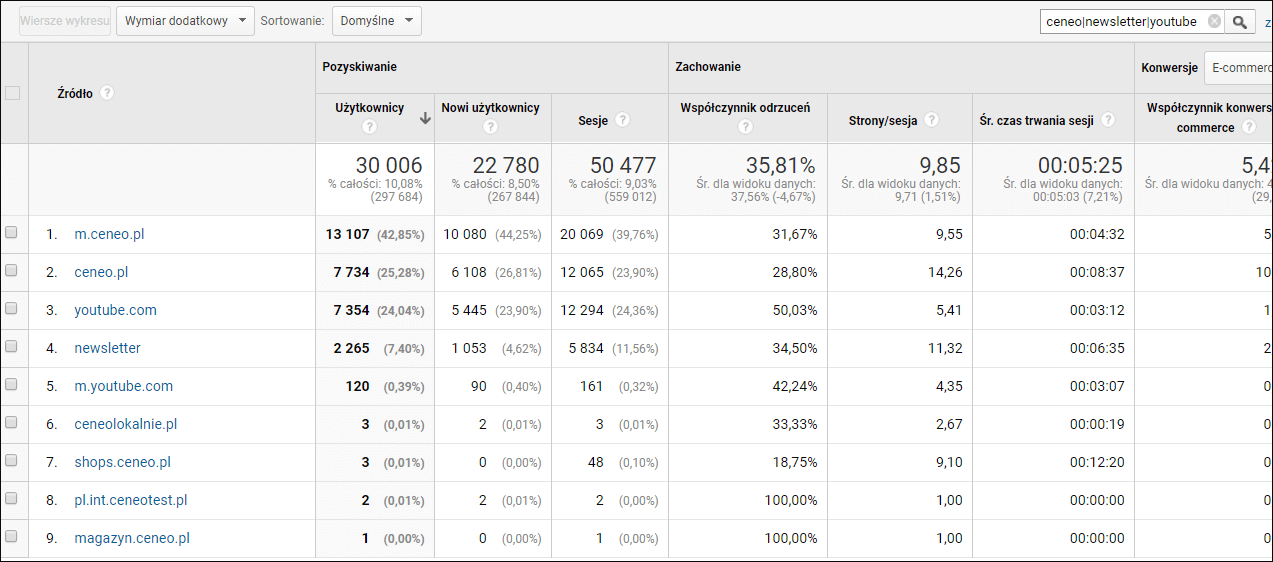Image resolution: width=1273 pixels, height=562 pixels.
Task: Open the Sortowanie Domyślne dropdown
Action: point(377,21)
